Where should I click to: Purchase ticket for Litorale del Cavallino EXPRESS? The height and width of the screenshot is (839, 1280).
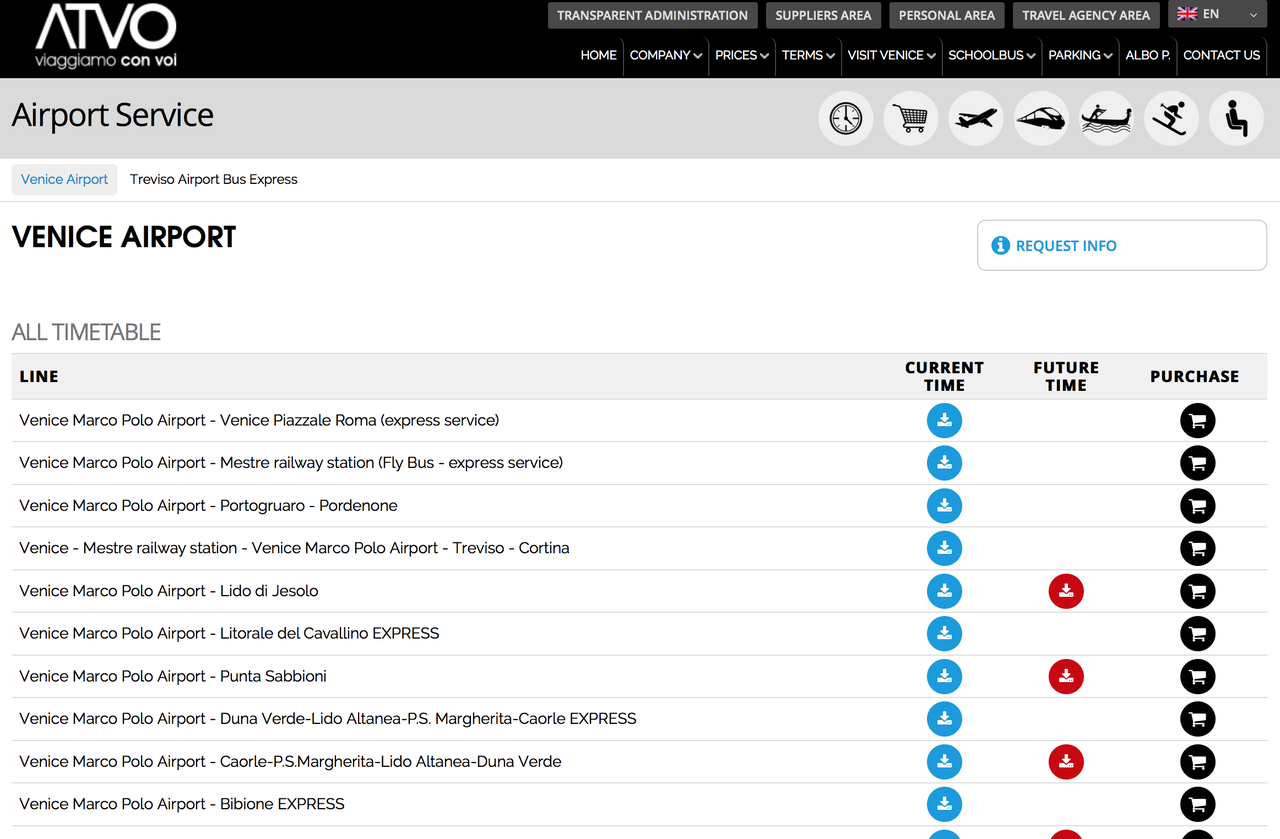pyautogui.click(x=1198, y=633)
